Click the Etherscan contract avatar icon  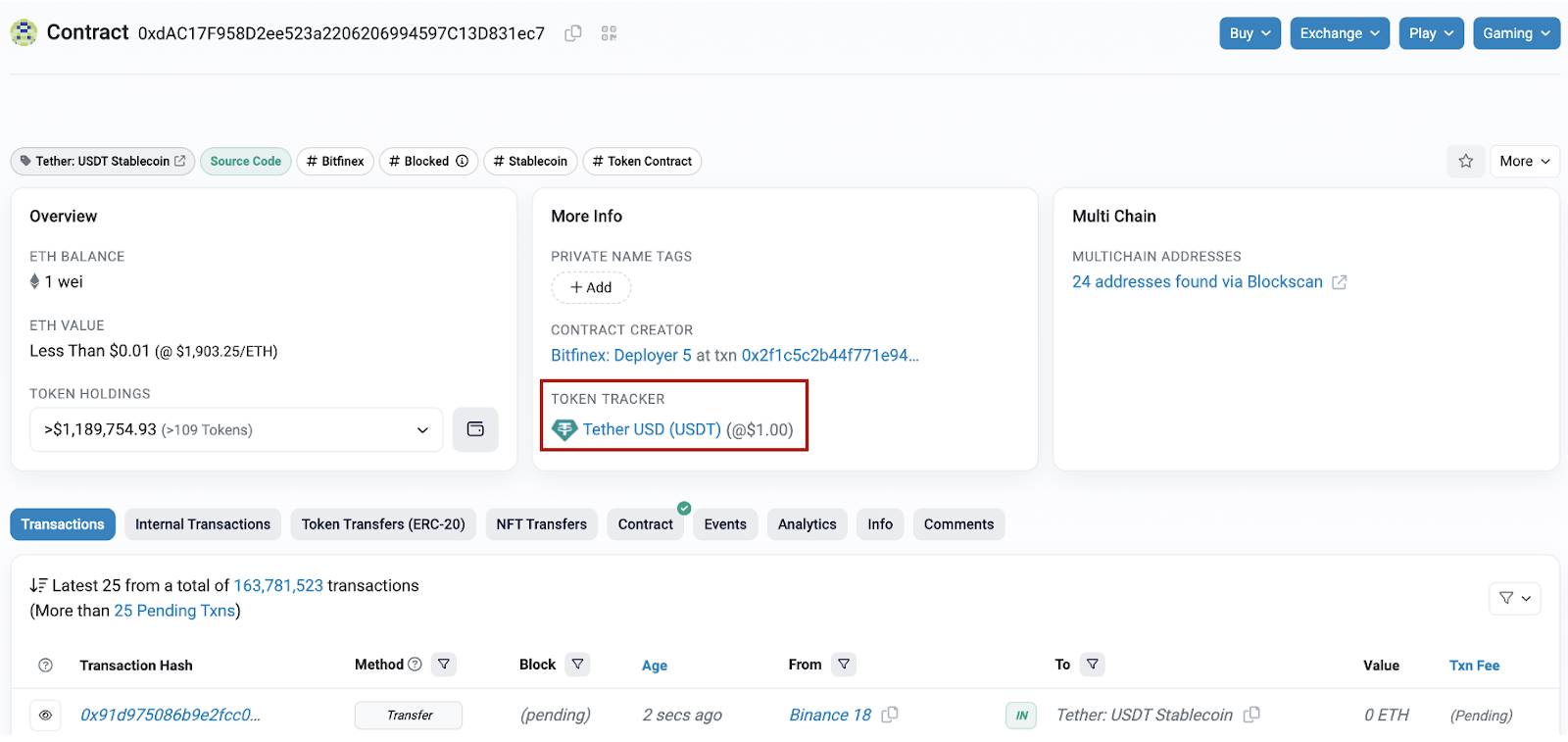[24, 32]
